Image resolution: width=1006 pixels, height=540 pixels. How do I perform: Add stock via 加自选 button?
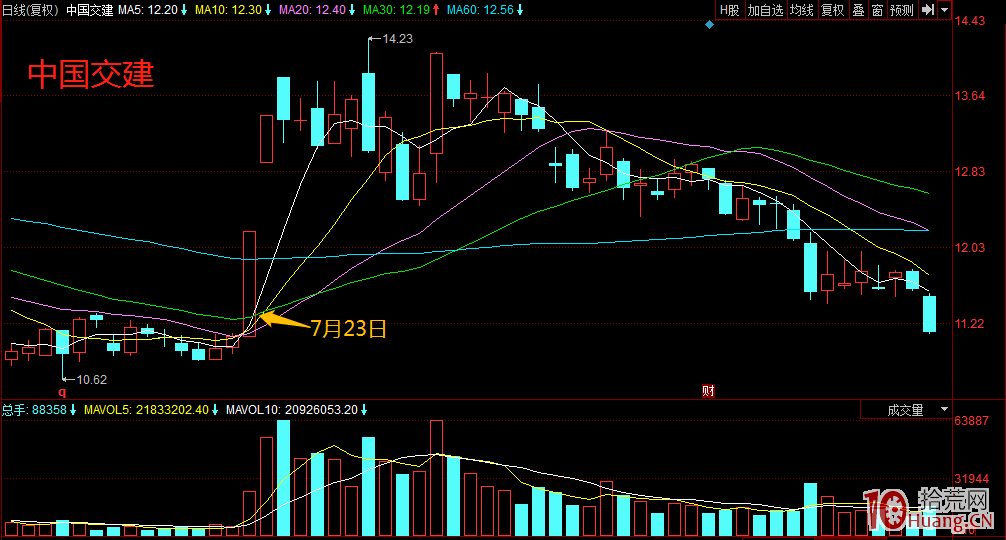point(765,10)
